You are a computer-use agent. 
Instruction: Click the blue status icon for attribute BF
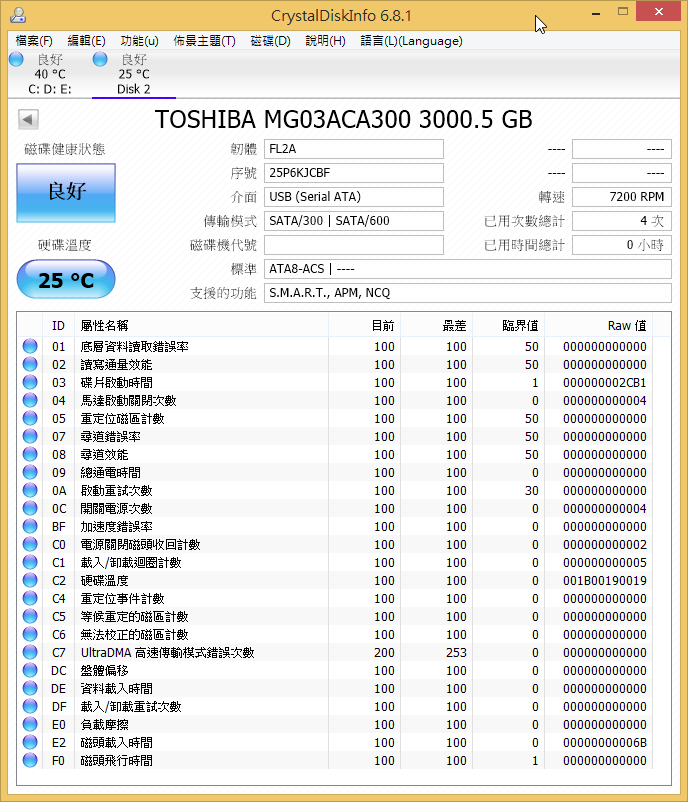[x=30, y=526]
